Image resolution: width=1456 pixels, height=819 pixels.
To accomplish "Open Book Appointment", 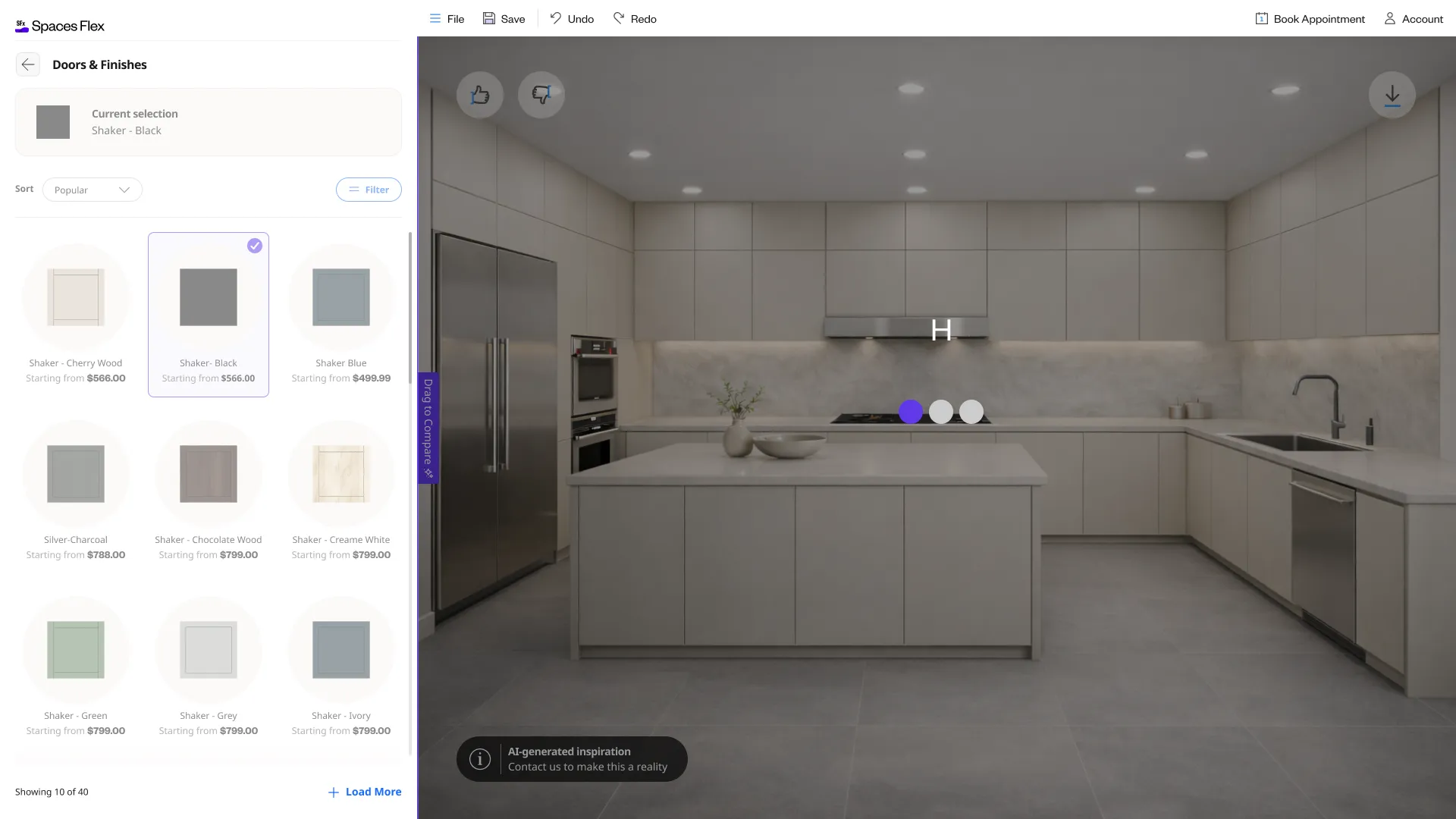I will (1310, 19).
